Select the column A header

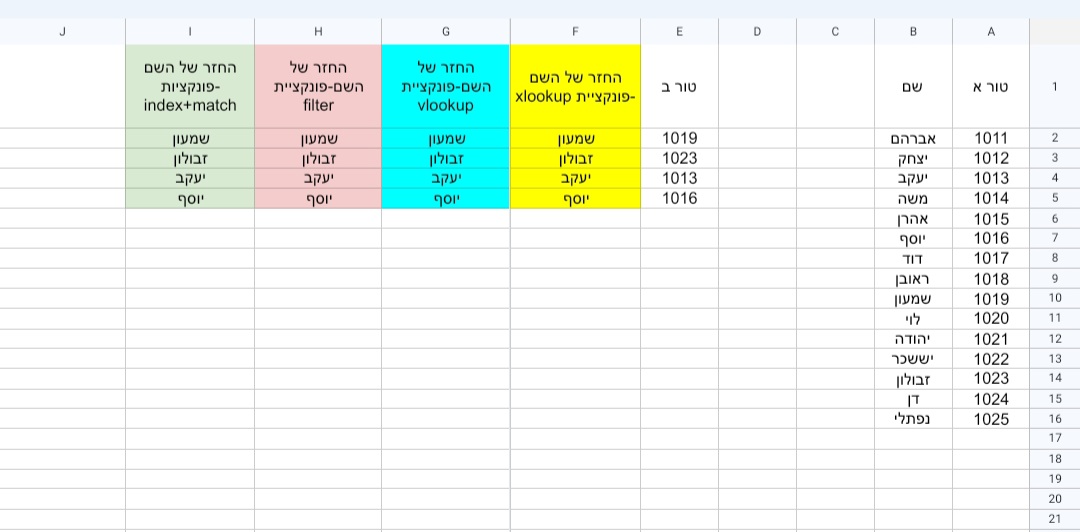click(x=990, y=31)
